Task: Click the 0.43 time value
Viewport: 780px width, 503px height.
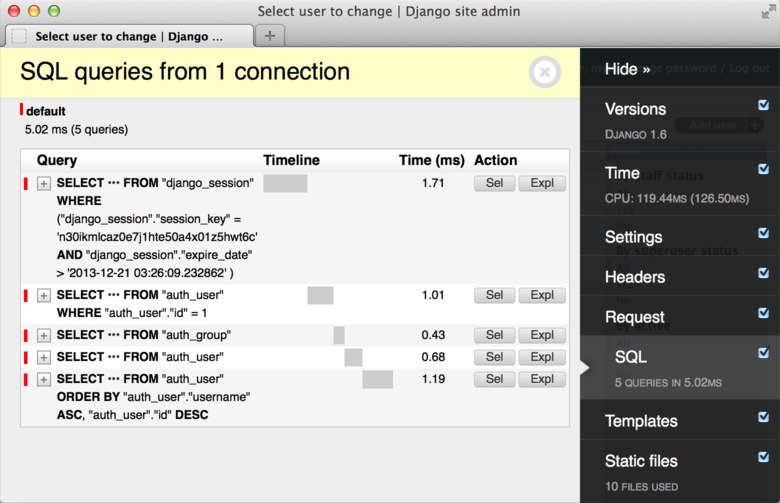Action: point(433,335)
